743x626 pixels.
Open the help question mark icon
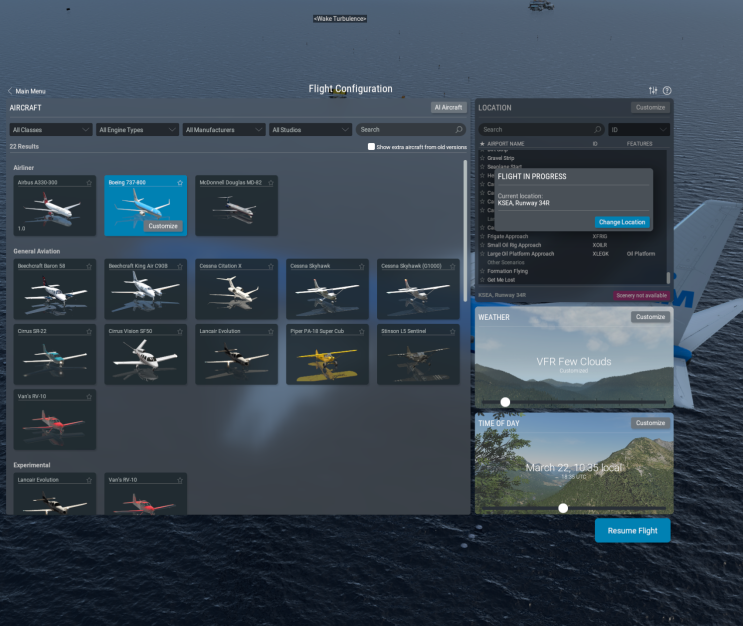pos(667,91)
